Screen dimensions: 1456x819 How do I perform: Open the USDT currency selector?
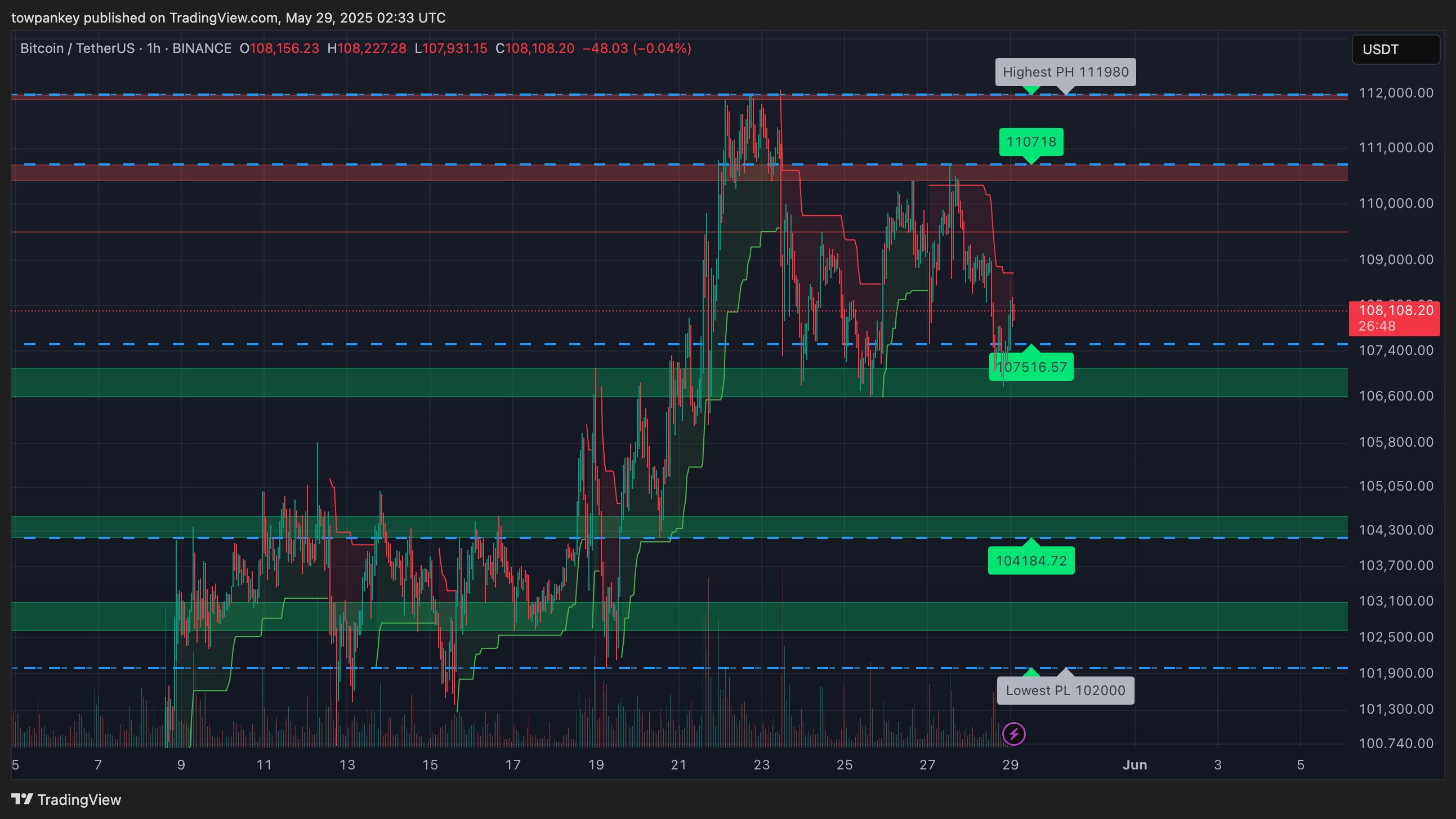tap(1395, 49)
